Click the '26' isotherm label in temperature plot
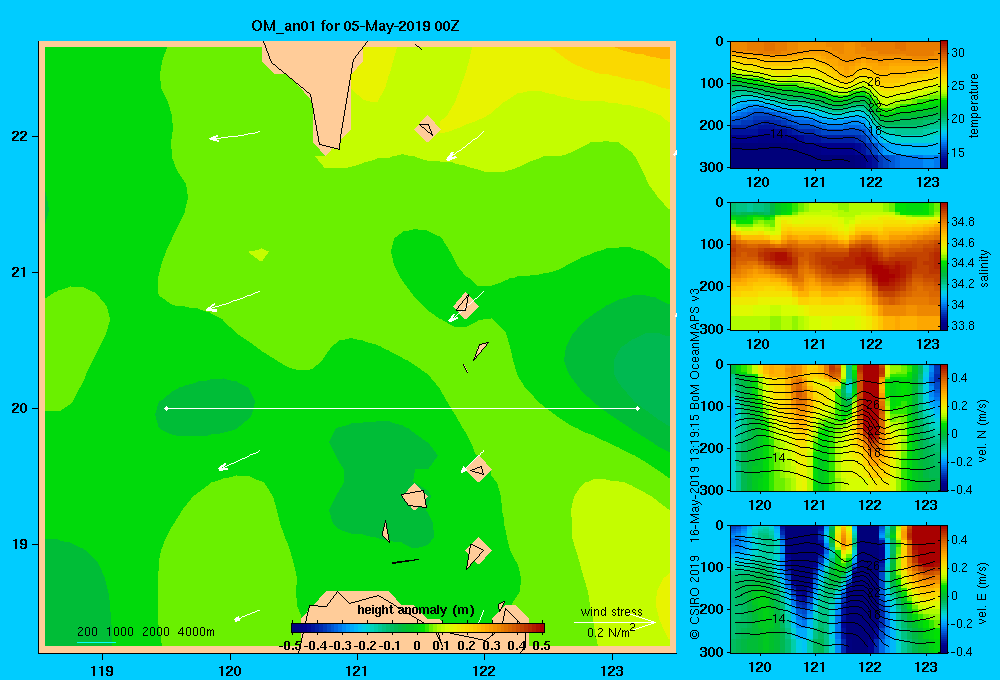Viewport: 1000px width, 680px height. [x=874, y=81]
